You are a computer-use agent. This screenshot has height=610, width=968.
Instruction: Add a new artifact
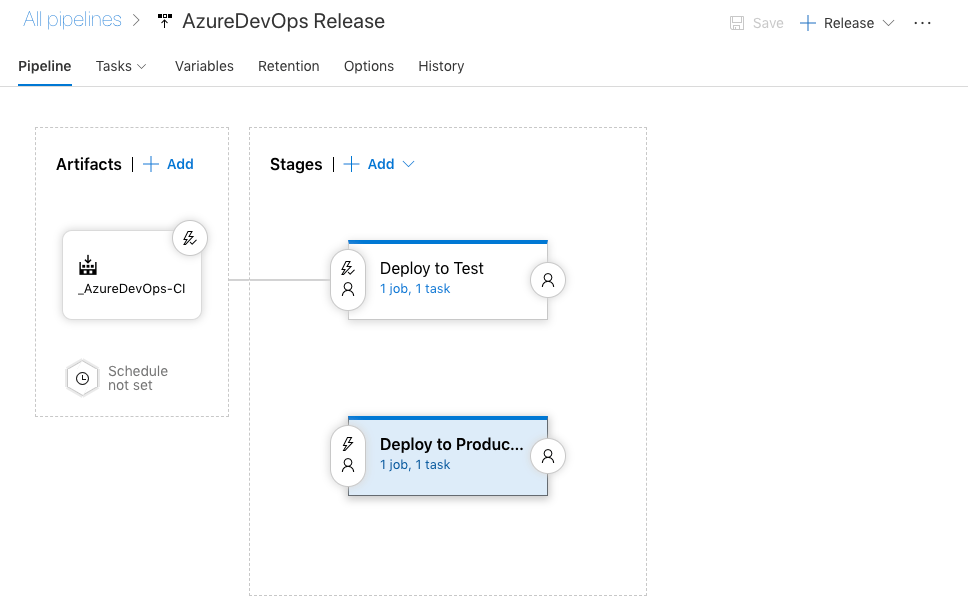coord(169,164)
